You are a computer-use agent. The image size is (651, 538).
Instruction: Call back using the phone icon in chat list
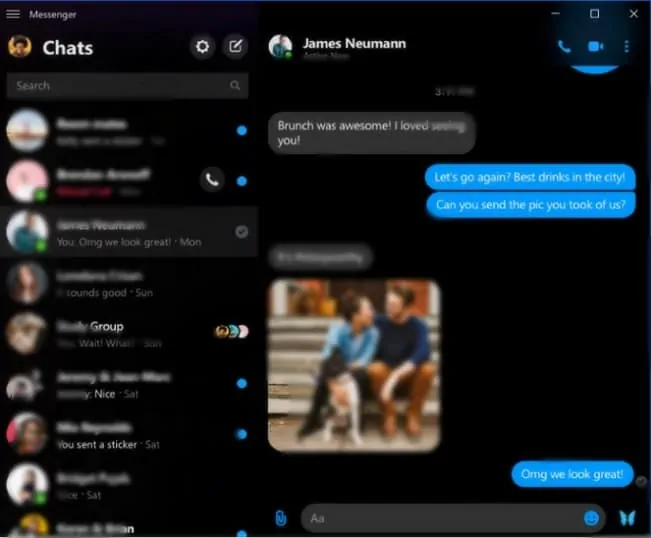pos(212,180)
